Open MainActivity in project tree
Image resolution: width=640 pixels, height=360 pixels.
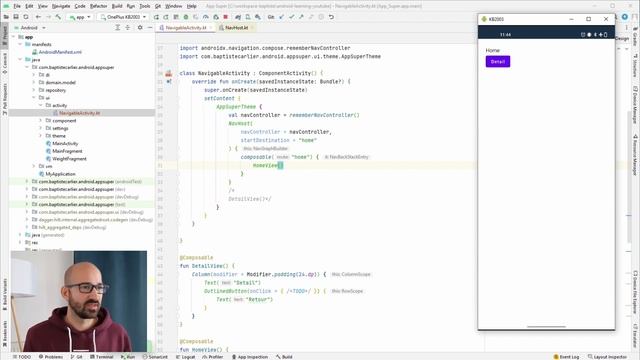pyautogui.click(x=65, y=144)
